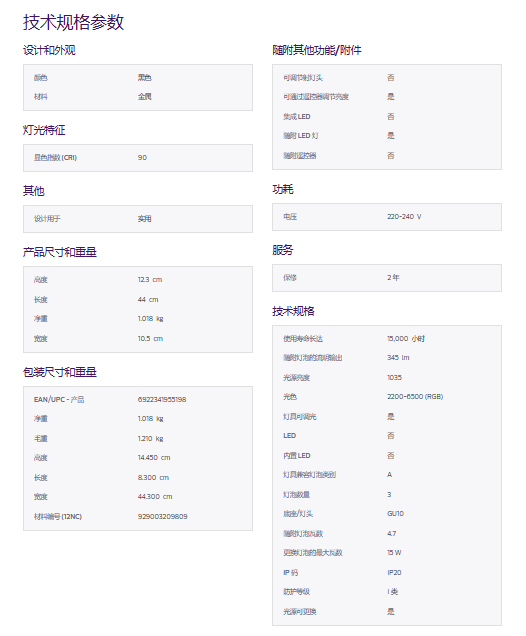Select the 材料编号 (12NC) label
The height and width of the screenshot is (636, 526).
58,516
